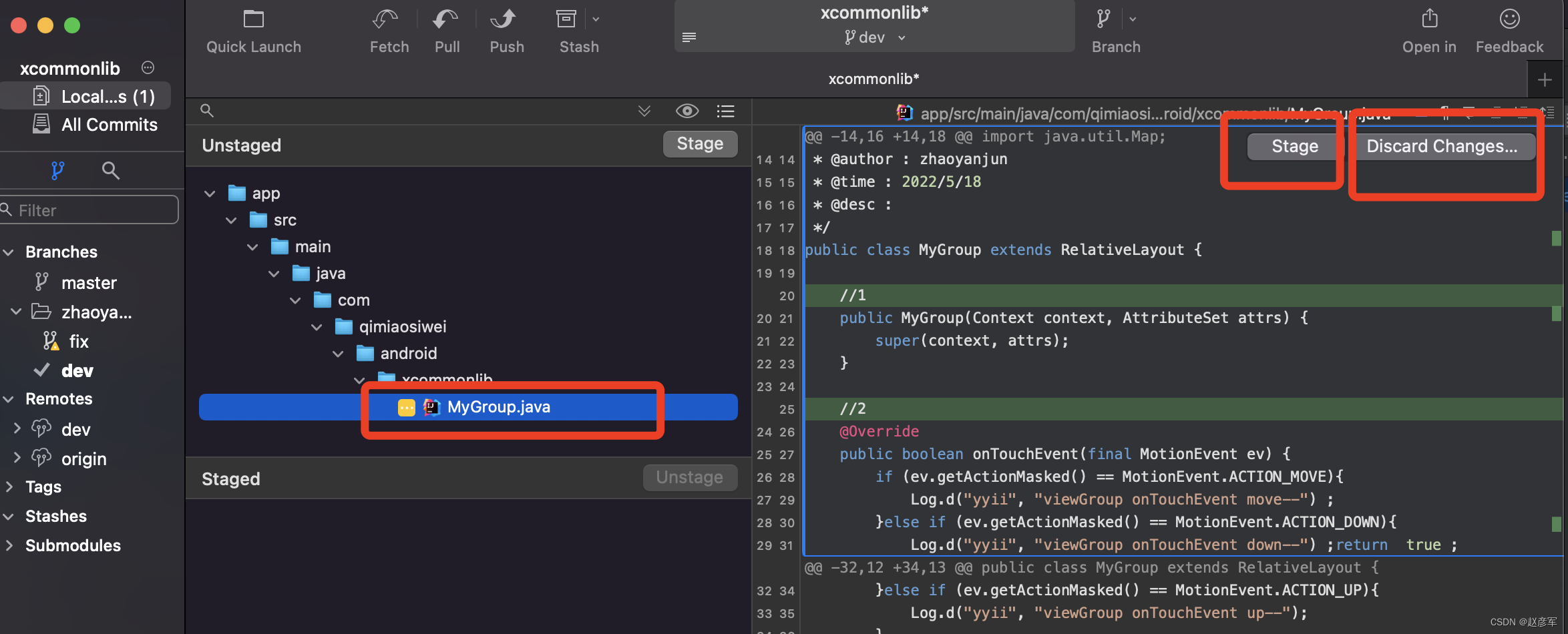The width and height of the screenshot is (1568, 634).
Task: Click the '@Override' line in the diff
Action: click(x=879, y=431)
